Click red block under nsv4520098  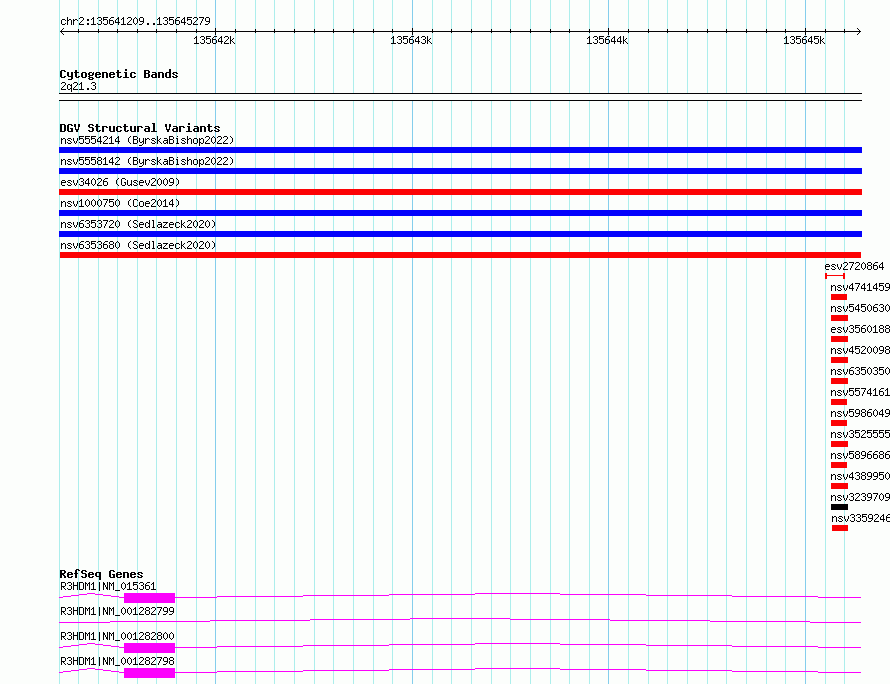839,360
